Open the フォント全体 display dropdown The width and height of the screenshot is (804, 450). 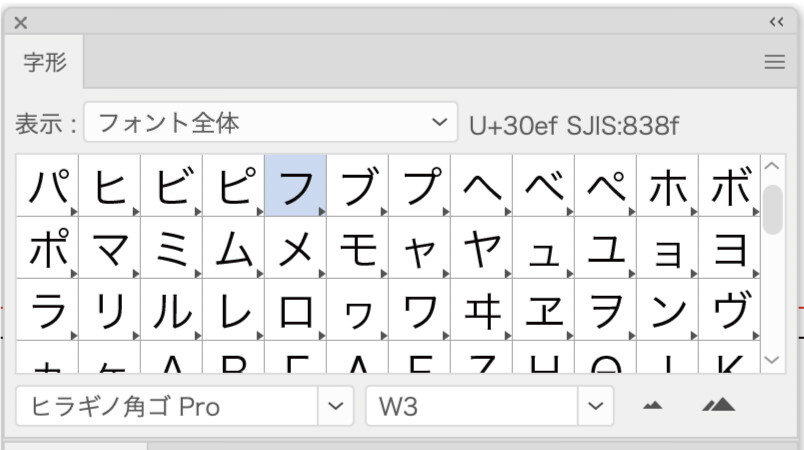pos(270,123)
